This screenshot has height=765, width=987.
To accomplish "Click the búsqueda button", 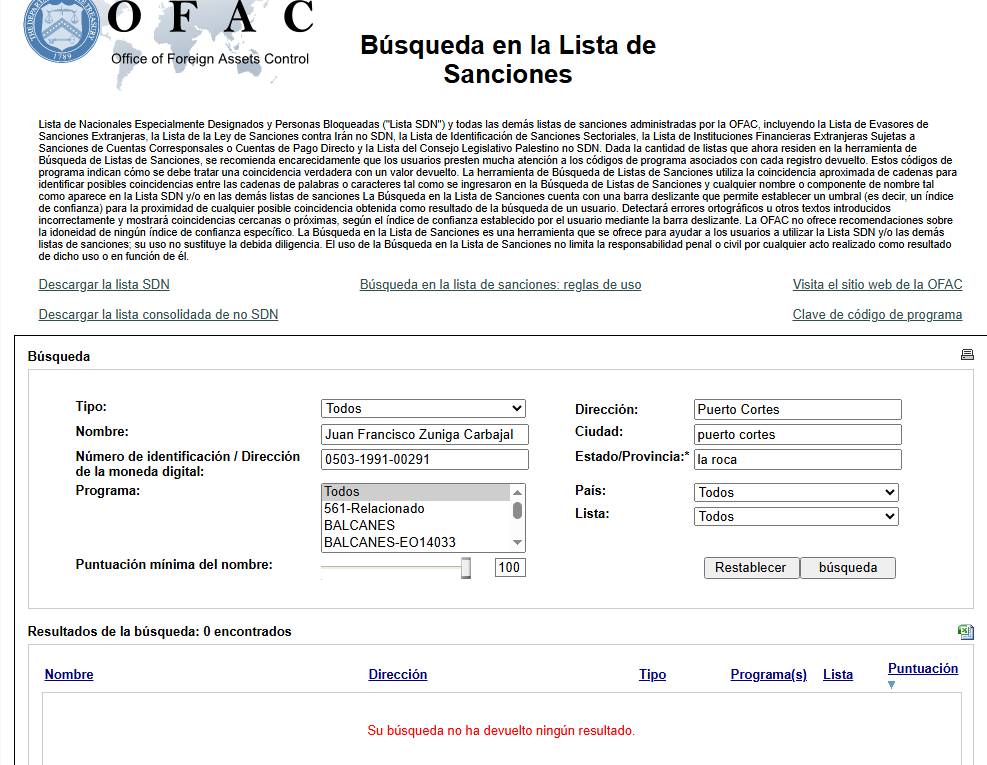I will (847, 568).
